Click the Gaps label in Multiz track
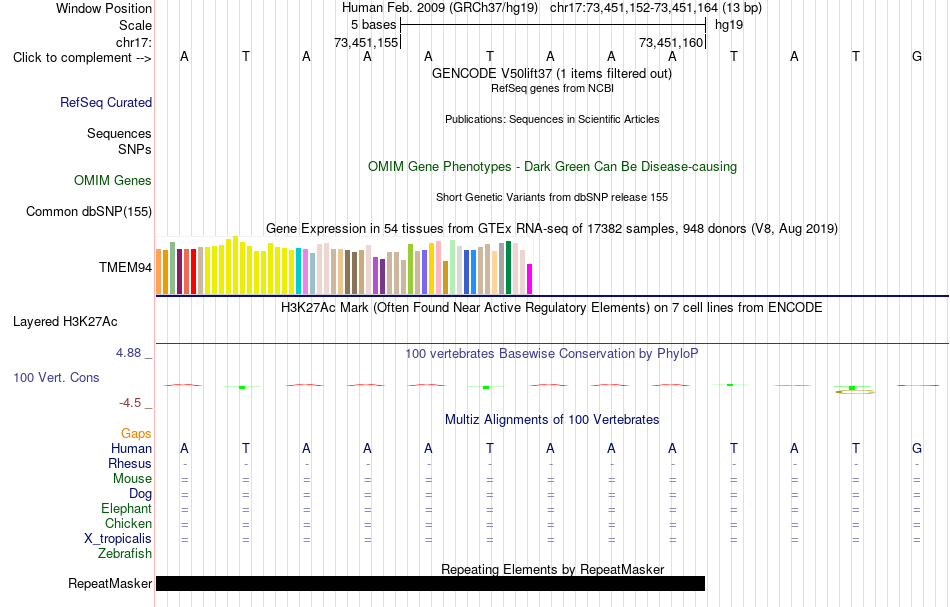 [x=136, y=434]
